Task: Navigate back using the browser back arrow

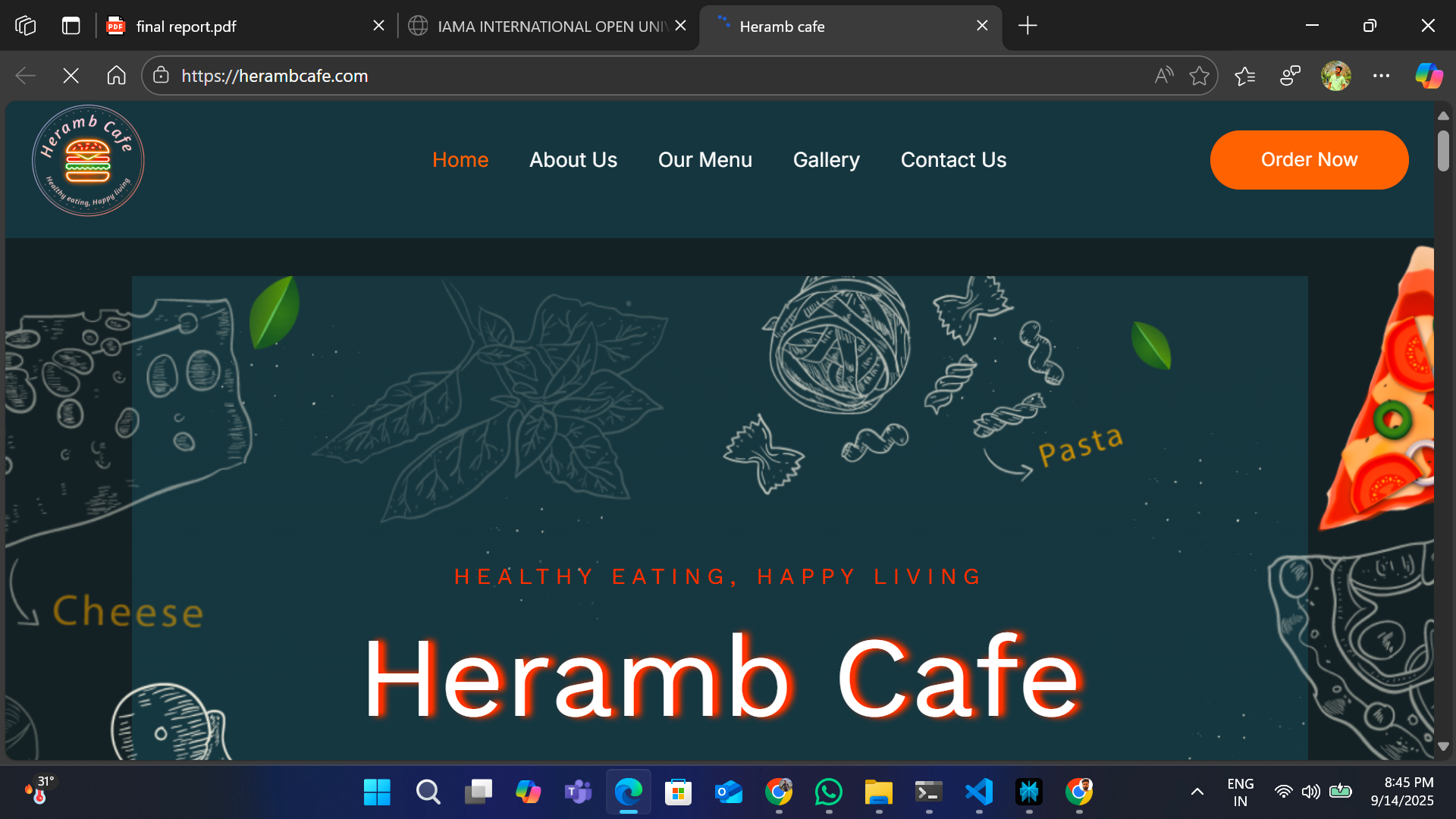Action: click(x=25, y=75)
